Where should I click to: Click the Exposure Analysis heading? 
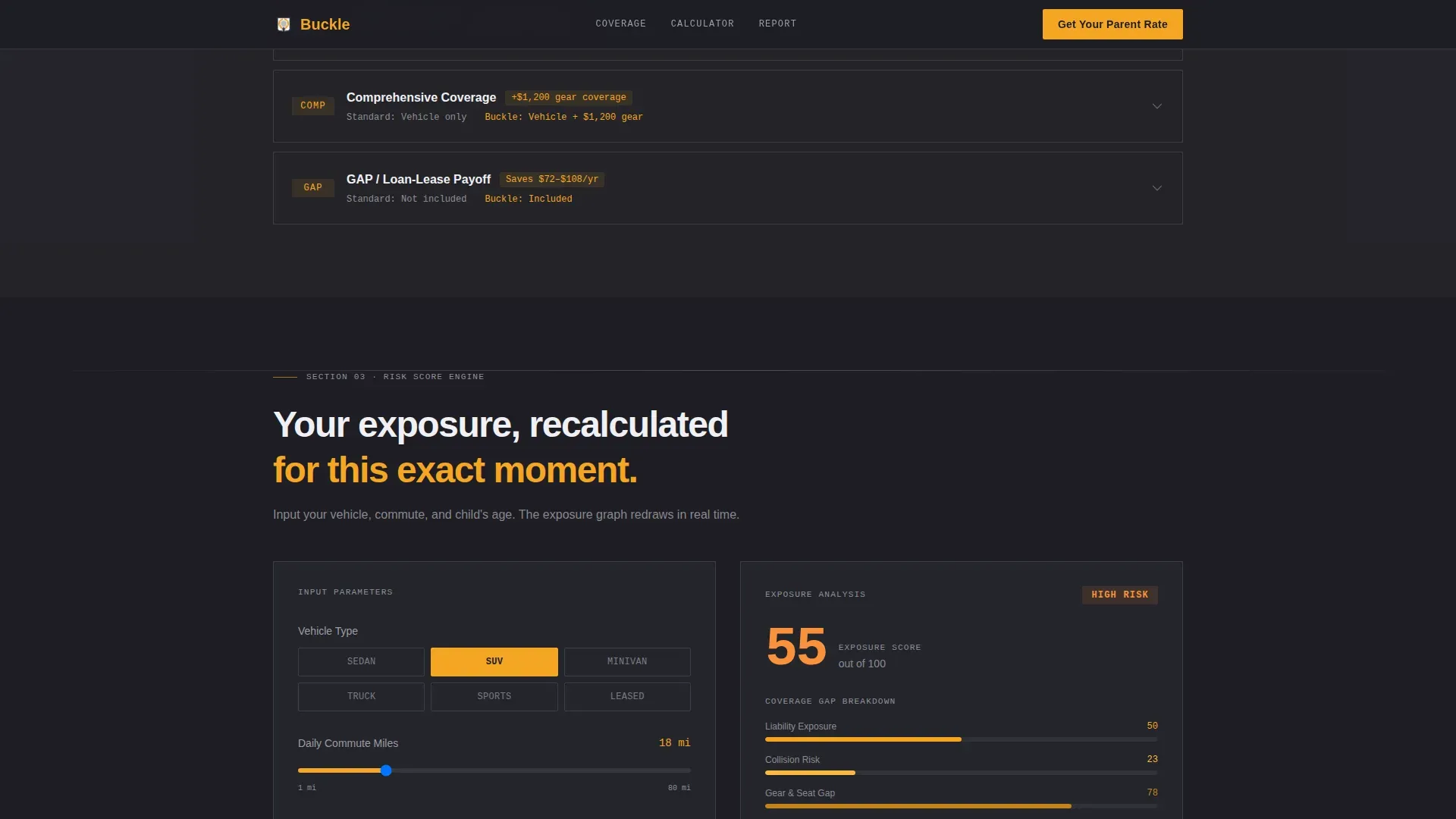[815, 595]
